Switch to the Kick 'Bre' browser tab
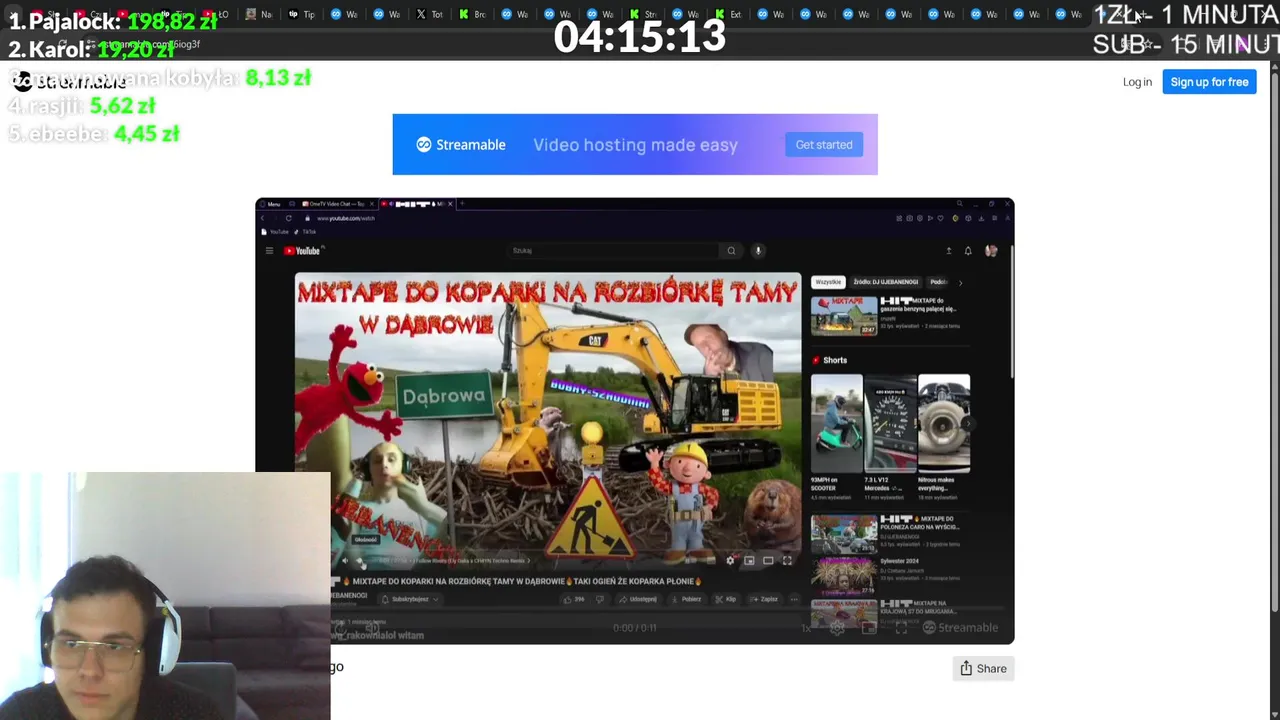 click(473, 14)
